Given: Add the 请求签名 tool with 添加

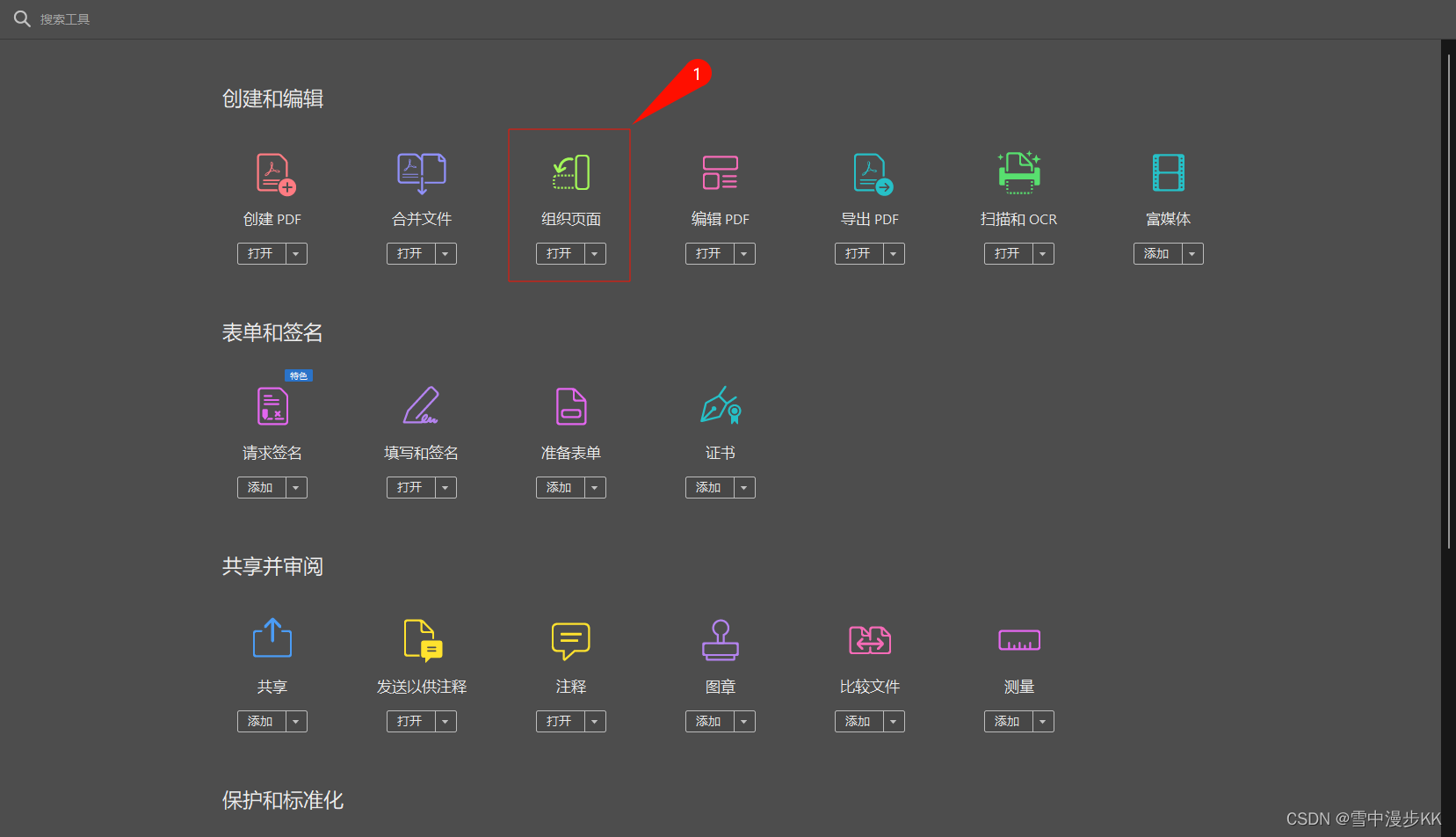Looking at the screenshot, I should pos(261,487).
